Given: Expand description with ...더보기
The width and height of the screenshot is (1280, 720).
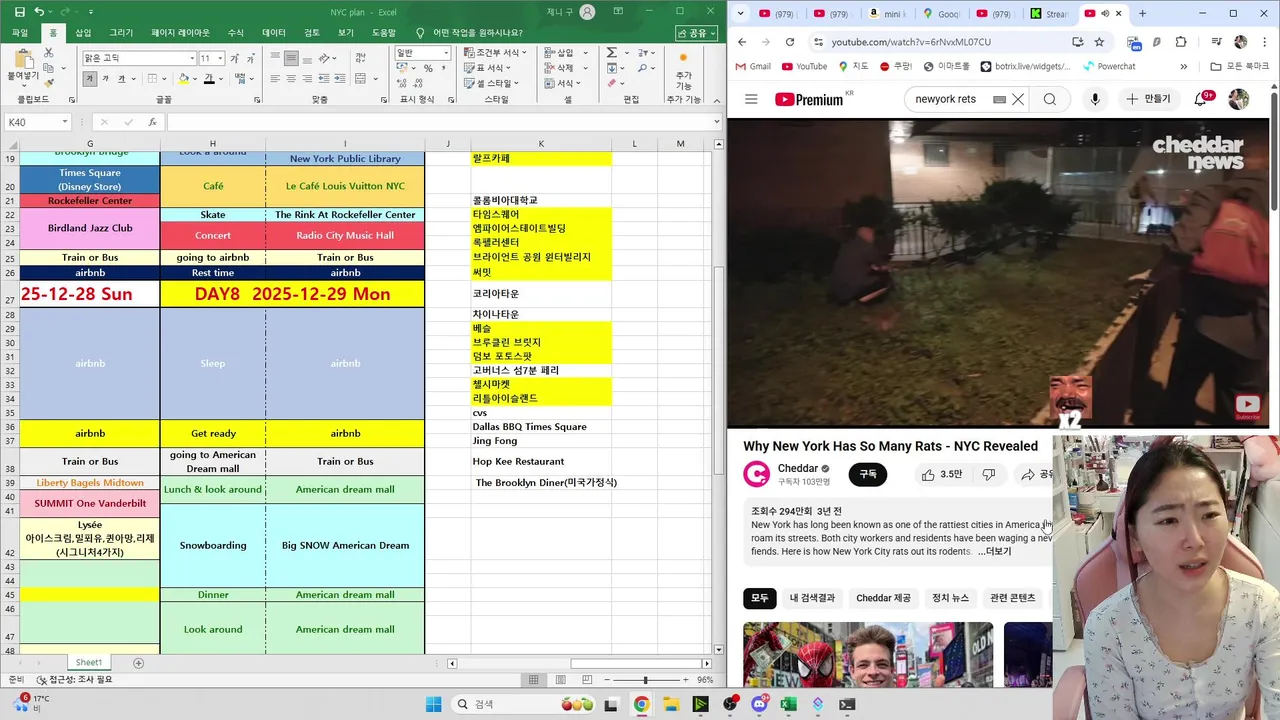Looking at the screenshot, I should (994, 551).
